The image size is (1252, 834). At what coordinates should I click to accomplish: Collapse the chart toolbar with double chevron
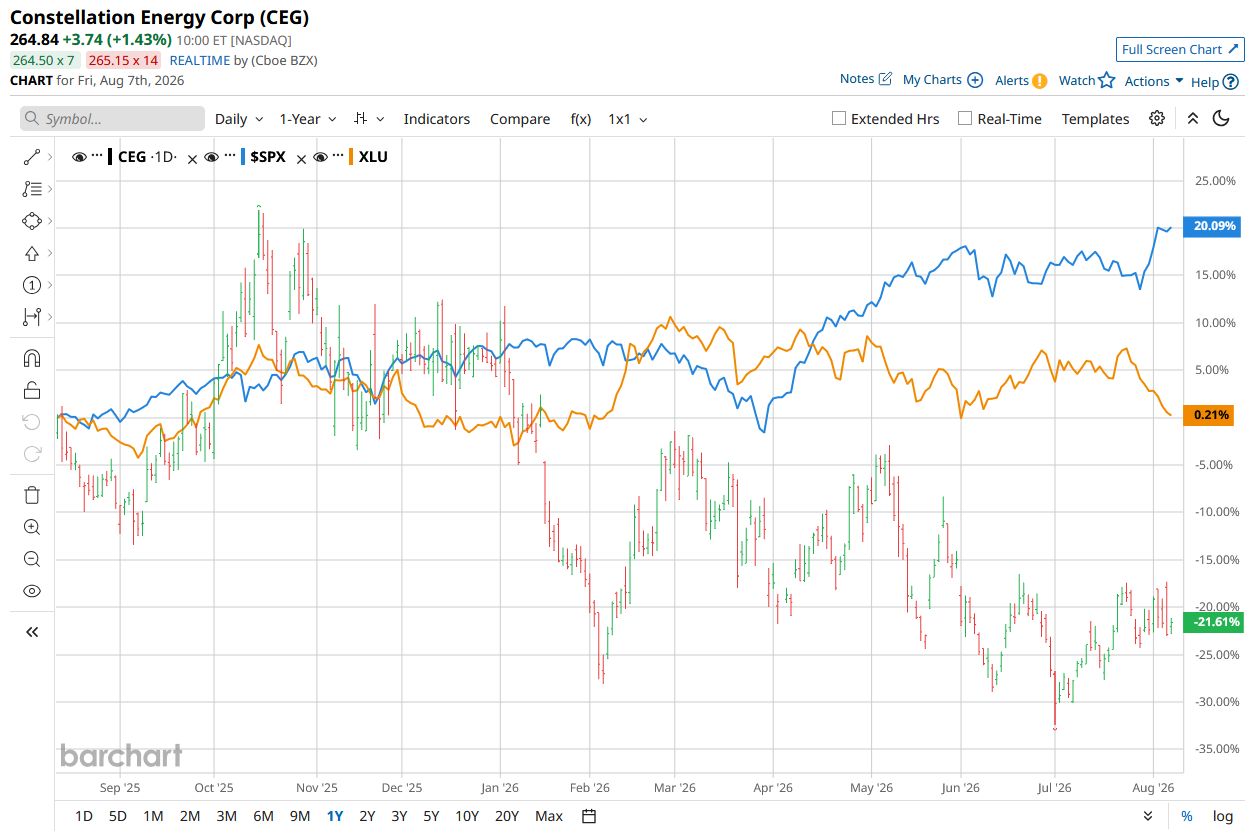(x=1192, y=118)
